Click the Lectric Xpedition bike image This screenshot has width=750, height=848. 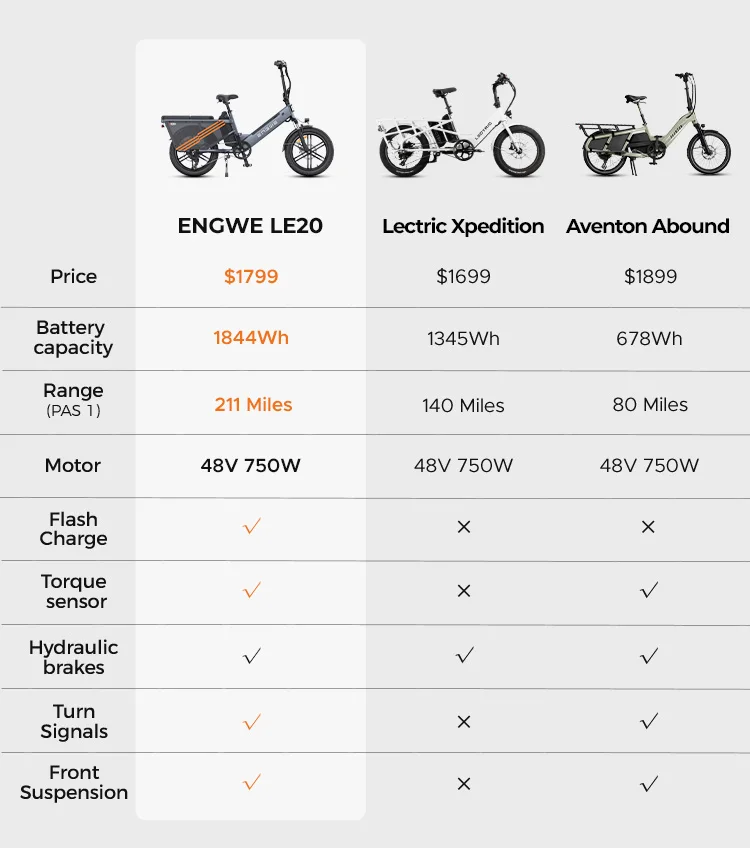pos(463,130)
